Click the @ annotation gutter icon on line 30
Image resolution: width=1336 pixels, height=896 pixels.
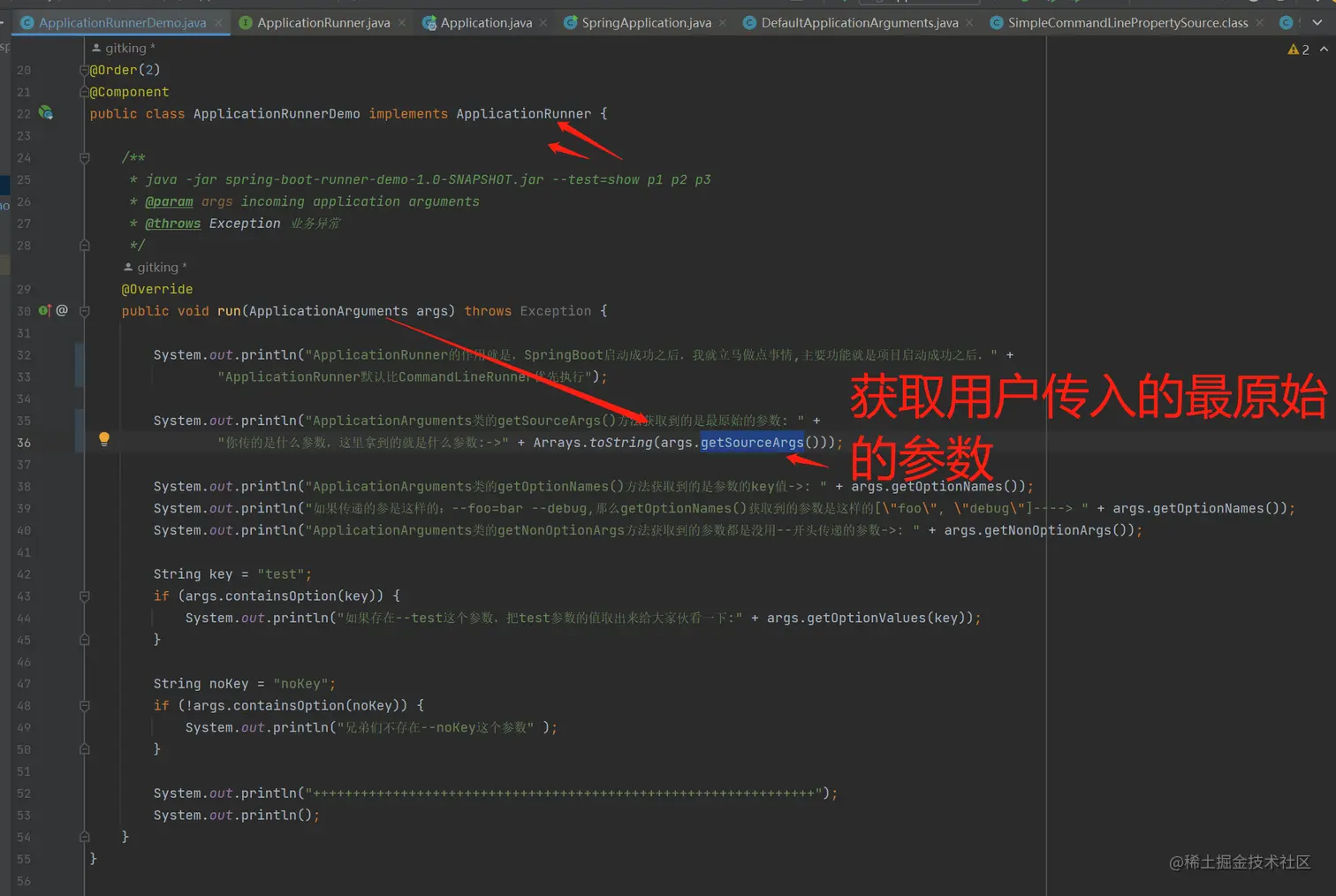click(62, 310)
